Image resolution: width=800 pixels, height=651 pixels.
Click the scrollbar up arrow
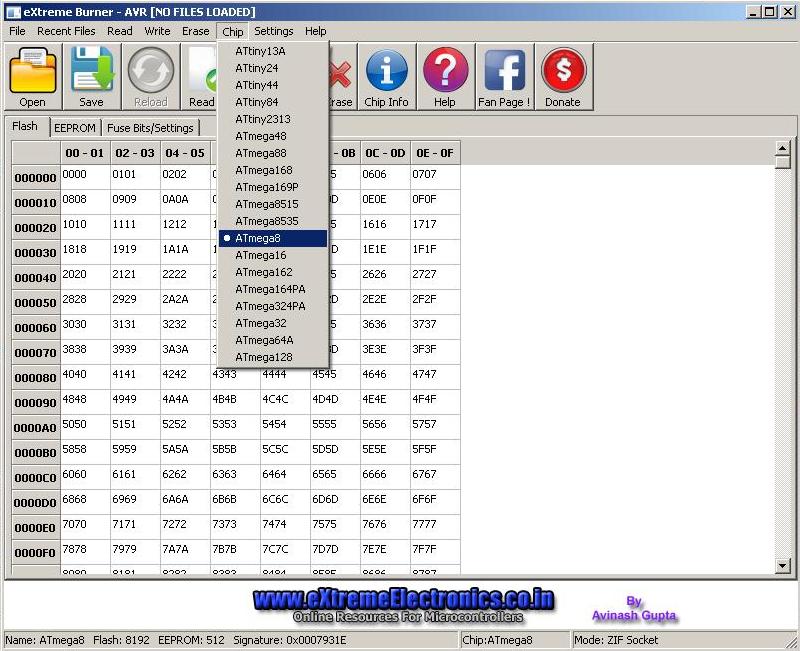click(x=783, y=148)
